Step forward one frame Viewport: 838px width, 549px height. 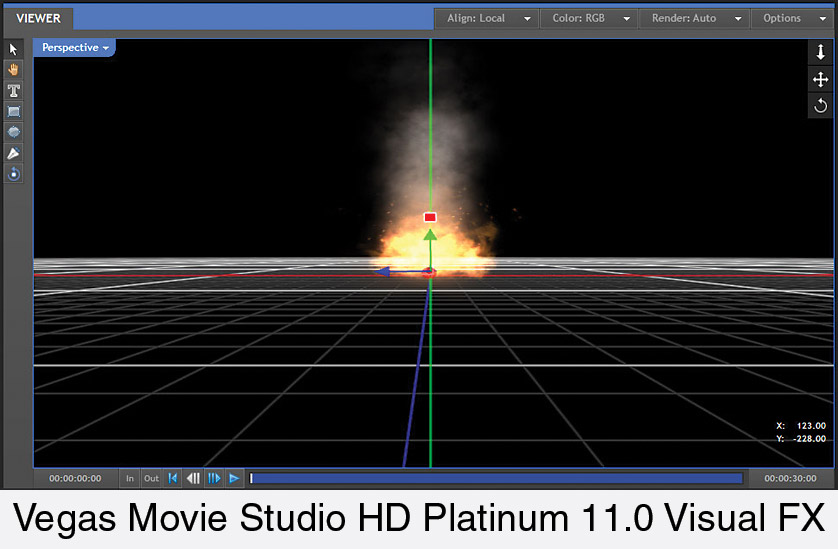coord(214,478)
